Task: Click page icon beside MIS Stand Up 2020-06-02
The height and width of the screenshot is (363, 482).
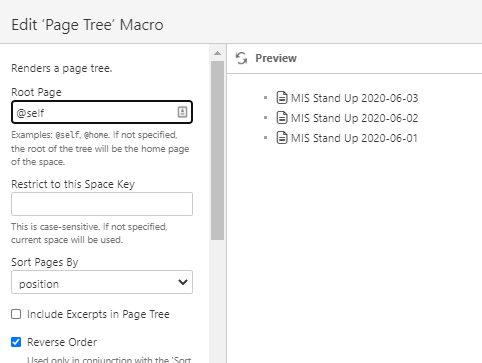Action: pos(282,118)
